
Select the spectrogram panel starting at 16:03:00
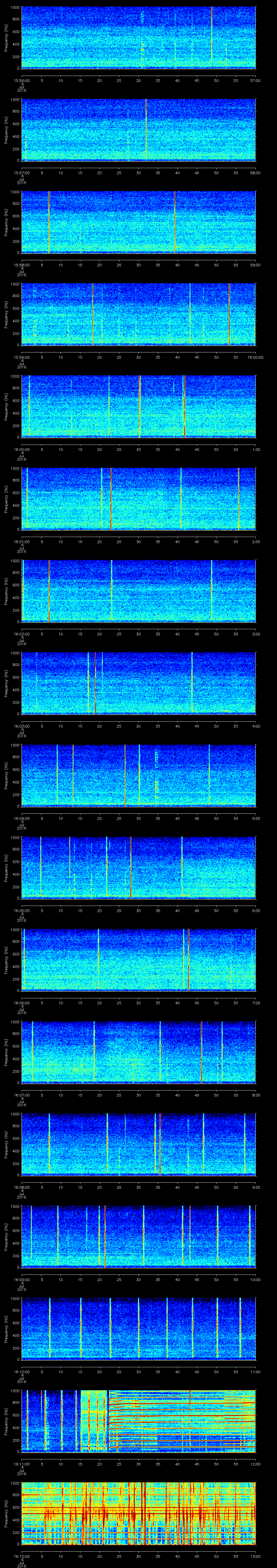(x=139, y=683)
